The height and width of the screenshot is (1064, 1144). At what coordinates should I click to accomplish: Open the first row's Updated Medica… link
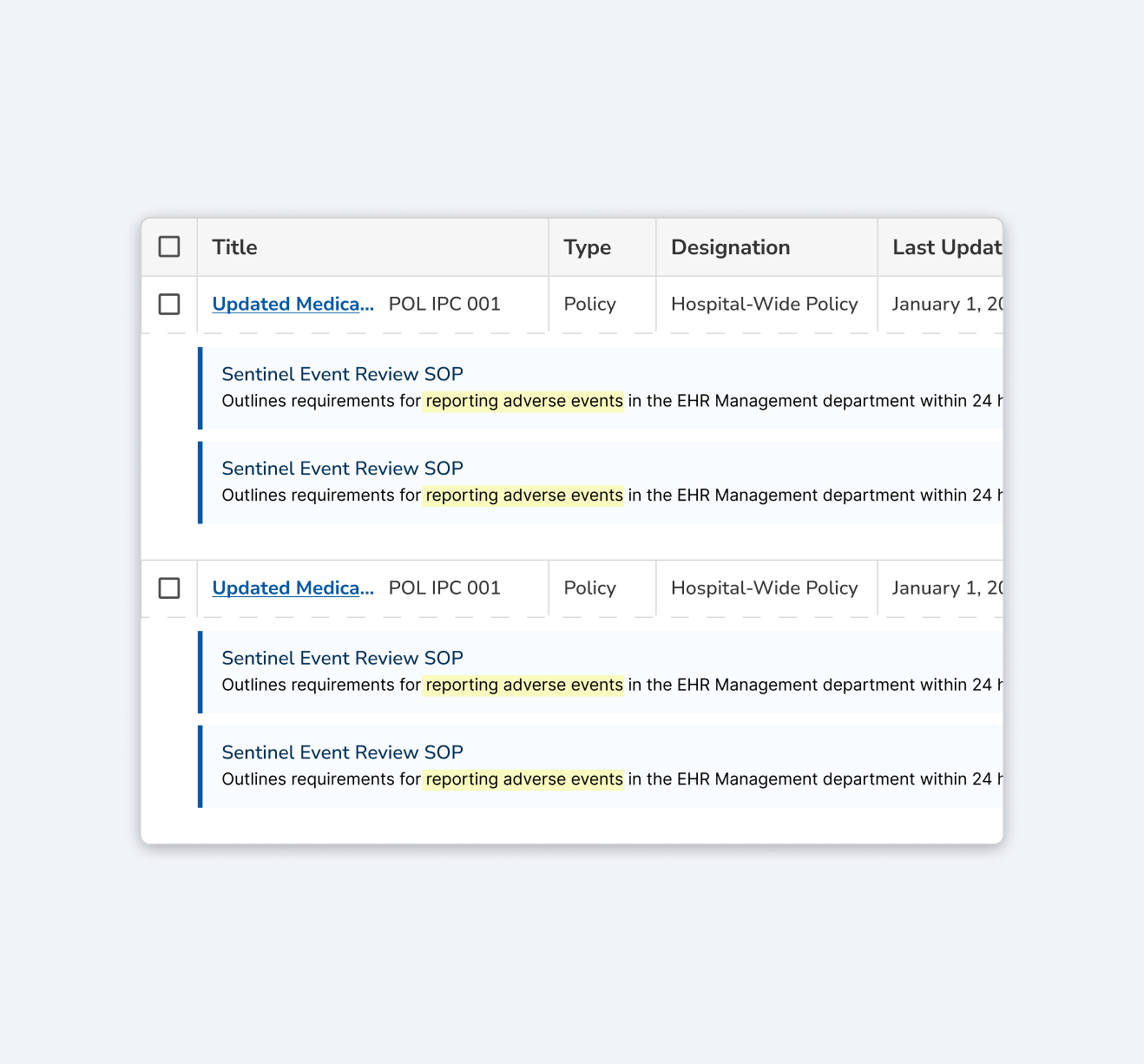(x=293, y=304)
